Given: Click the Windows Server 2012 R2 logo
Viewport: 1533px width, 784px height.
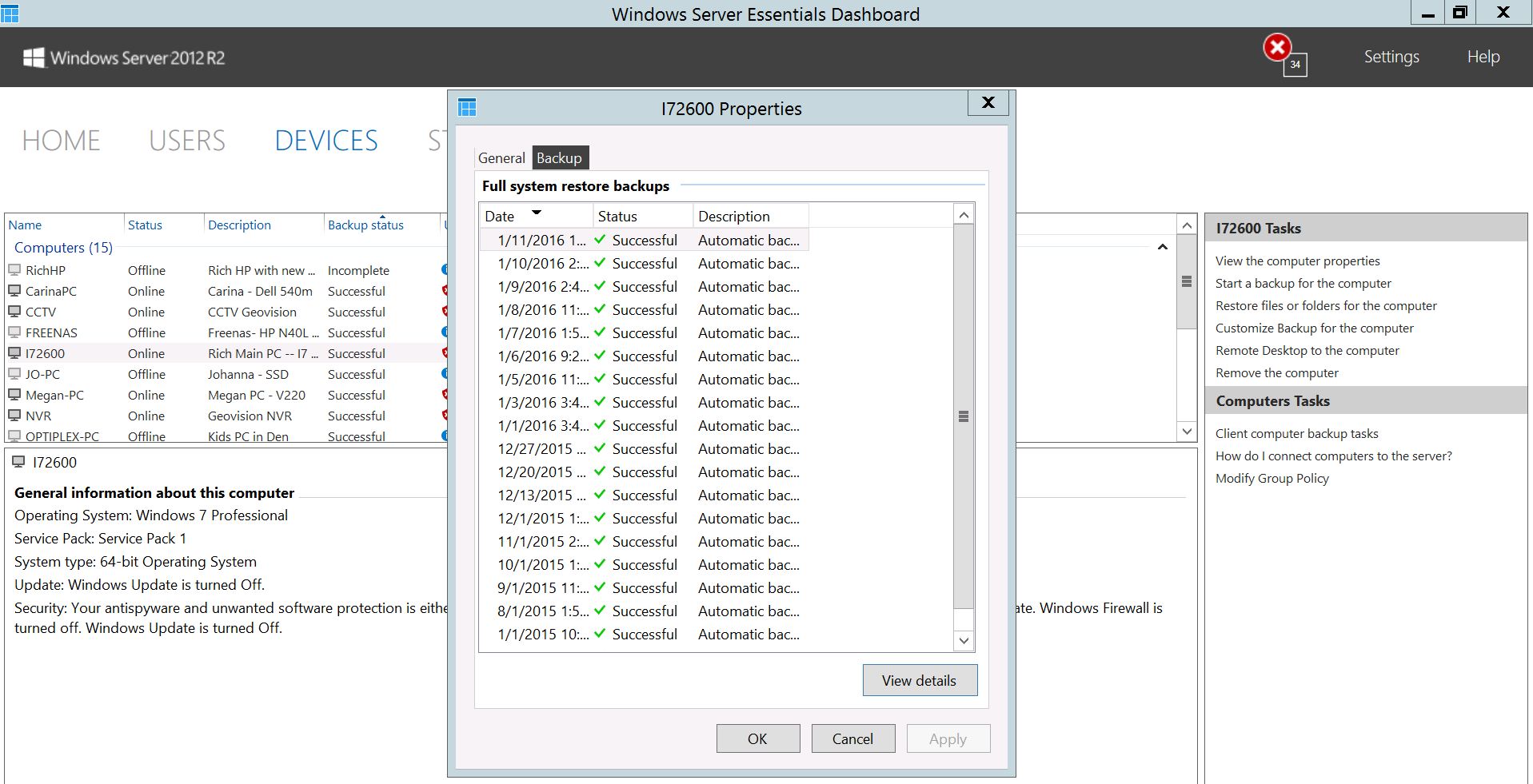Looking at the screenshot, I should tap(124, 58).
